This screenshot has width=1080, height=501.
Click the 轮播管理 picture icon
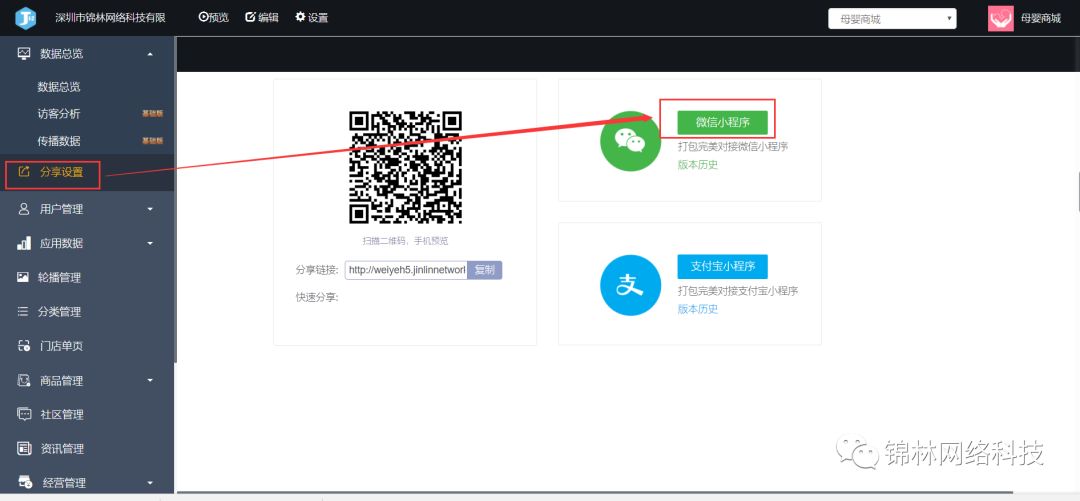[23, 277]
